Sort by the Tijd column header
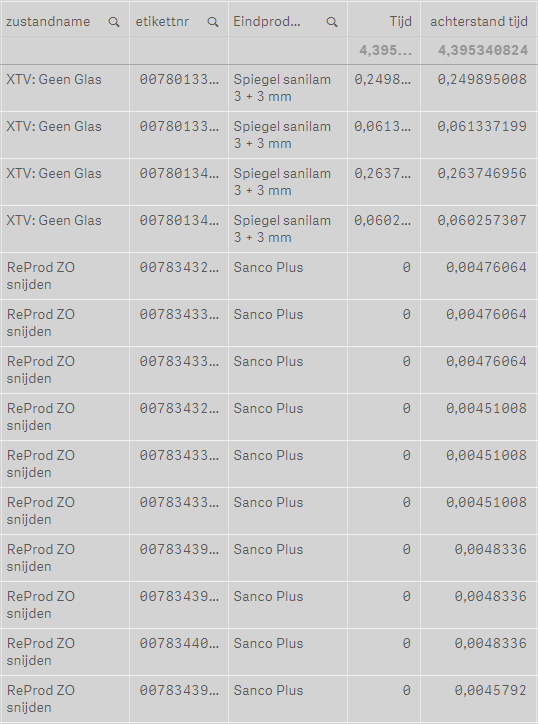538x724 pixels. click(400, 21)
